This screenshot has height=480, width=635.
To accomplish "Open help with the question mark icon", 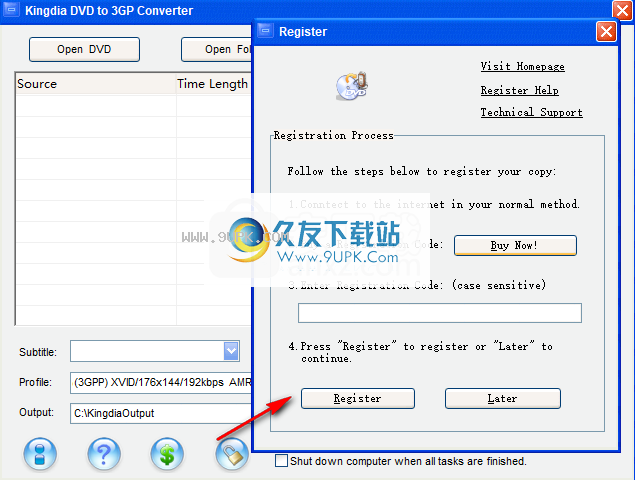I will click(x=104, y=454).
